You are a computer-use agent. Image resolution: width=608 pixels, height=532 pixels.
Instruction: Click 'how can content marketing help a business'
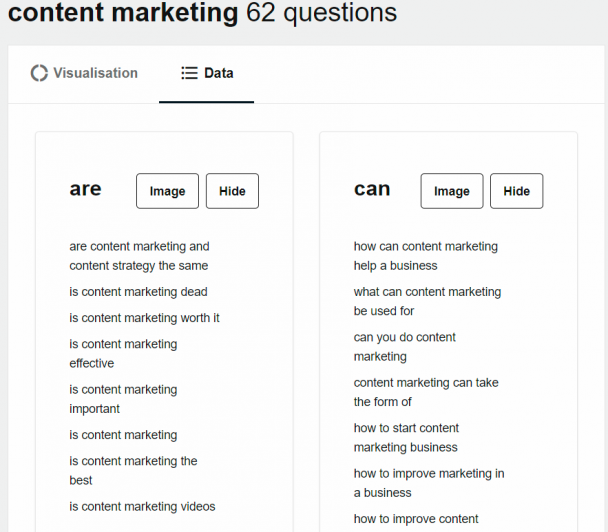click(426, 256)
